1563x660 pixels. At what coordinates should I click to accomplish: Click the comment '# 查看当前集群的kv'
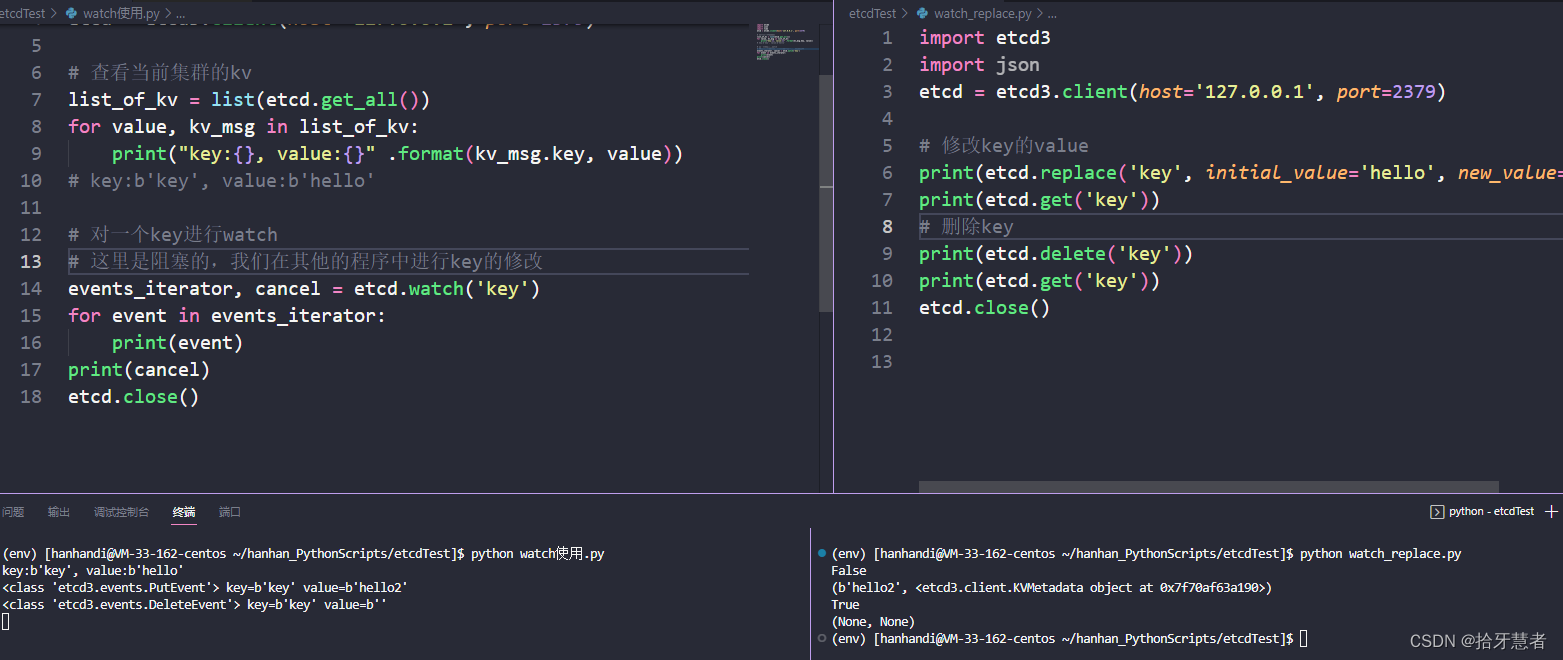160,73
